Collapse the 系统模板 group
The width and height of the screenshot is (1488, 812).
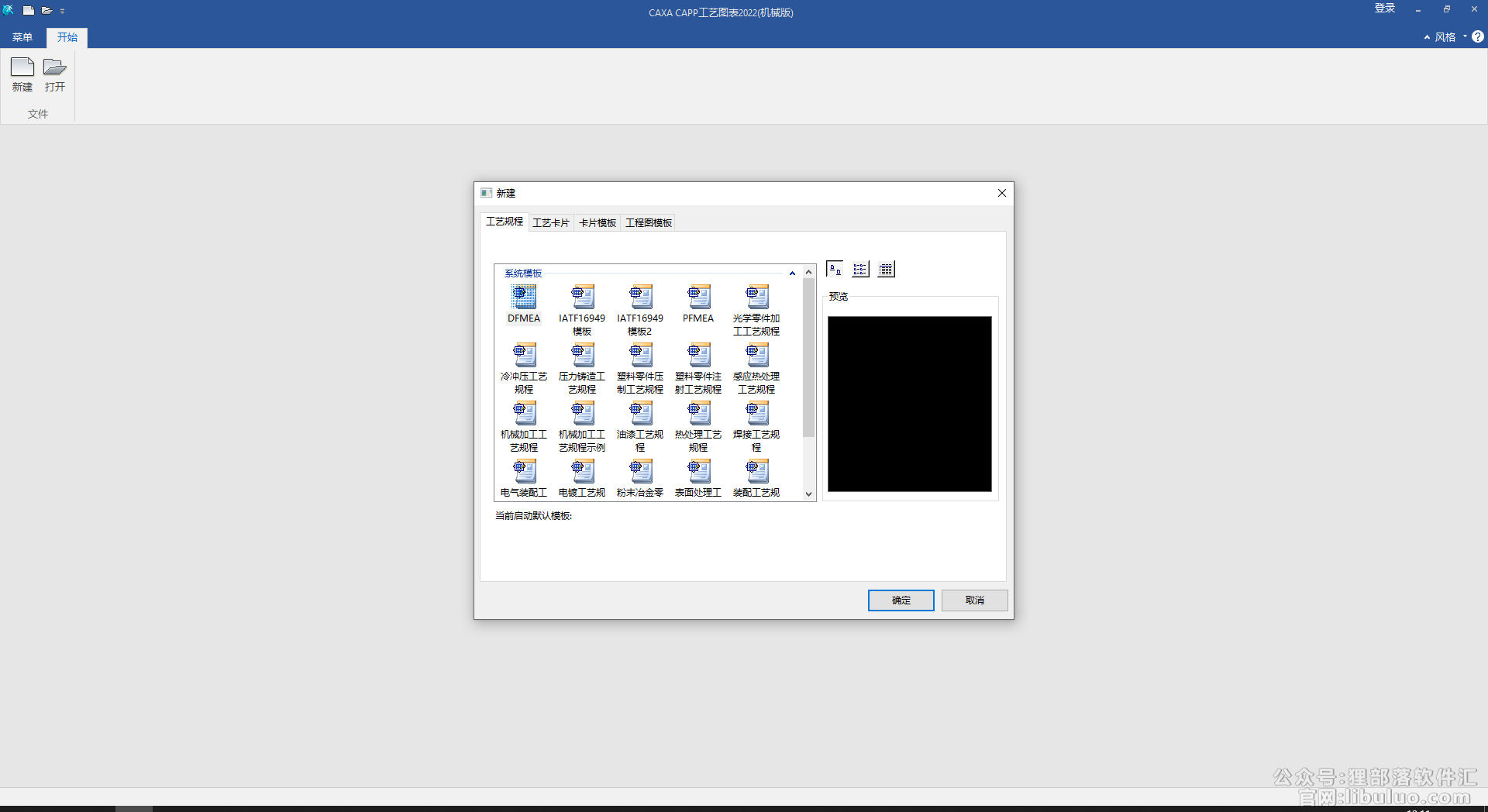point(792,274)
